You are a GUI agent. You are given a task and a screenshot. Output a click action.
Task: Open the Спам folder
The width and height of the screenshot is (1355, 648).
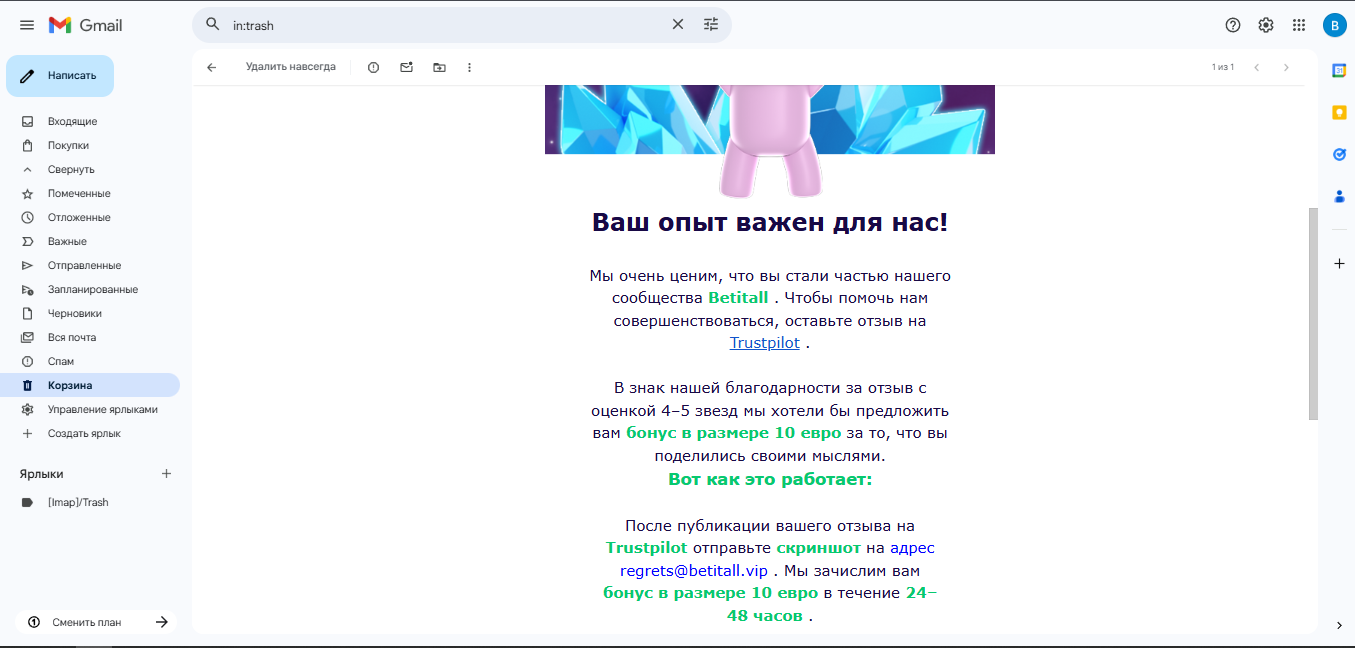tap(61, 361)
